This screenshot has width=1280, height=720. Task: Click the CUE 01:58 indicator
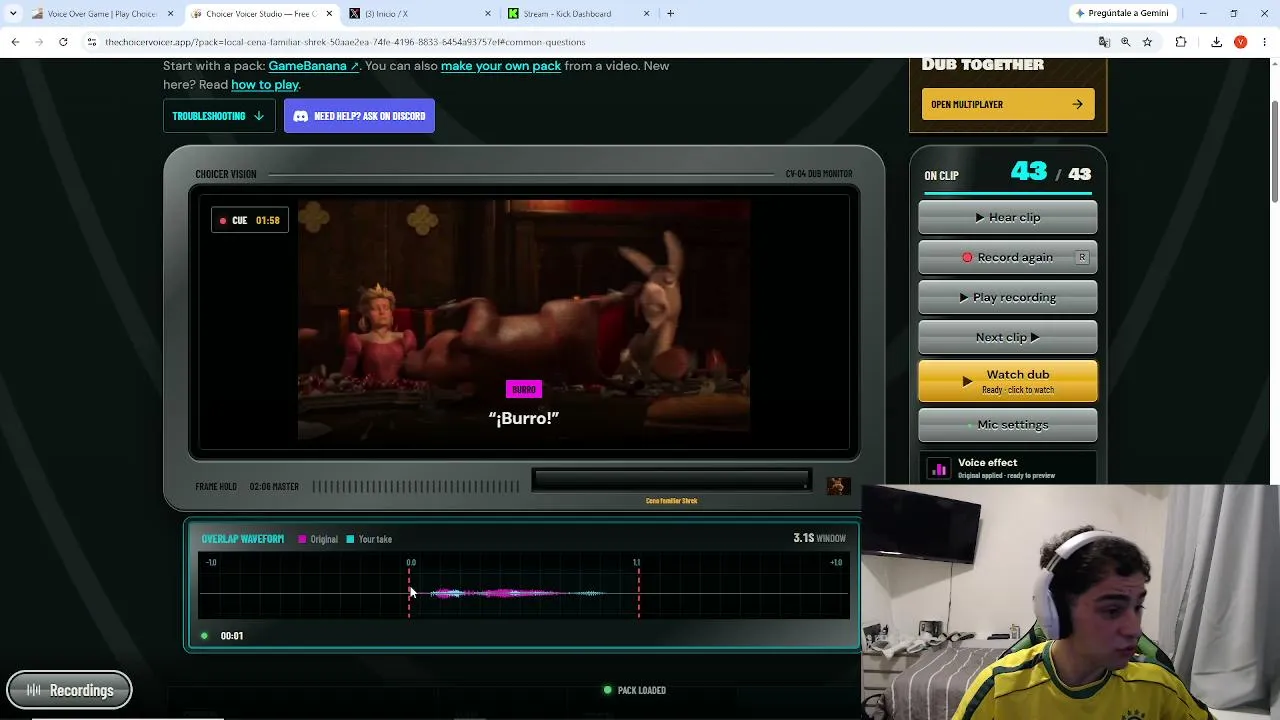(x=250, y=220)
